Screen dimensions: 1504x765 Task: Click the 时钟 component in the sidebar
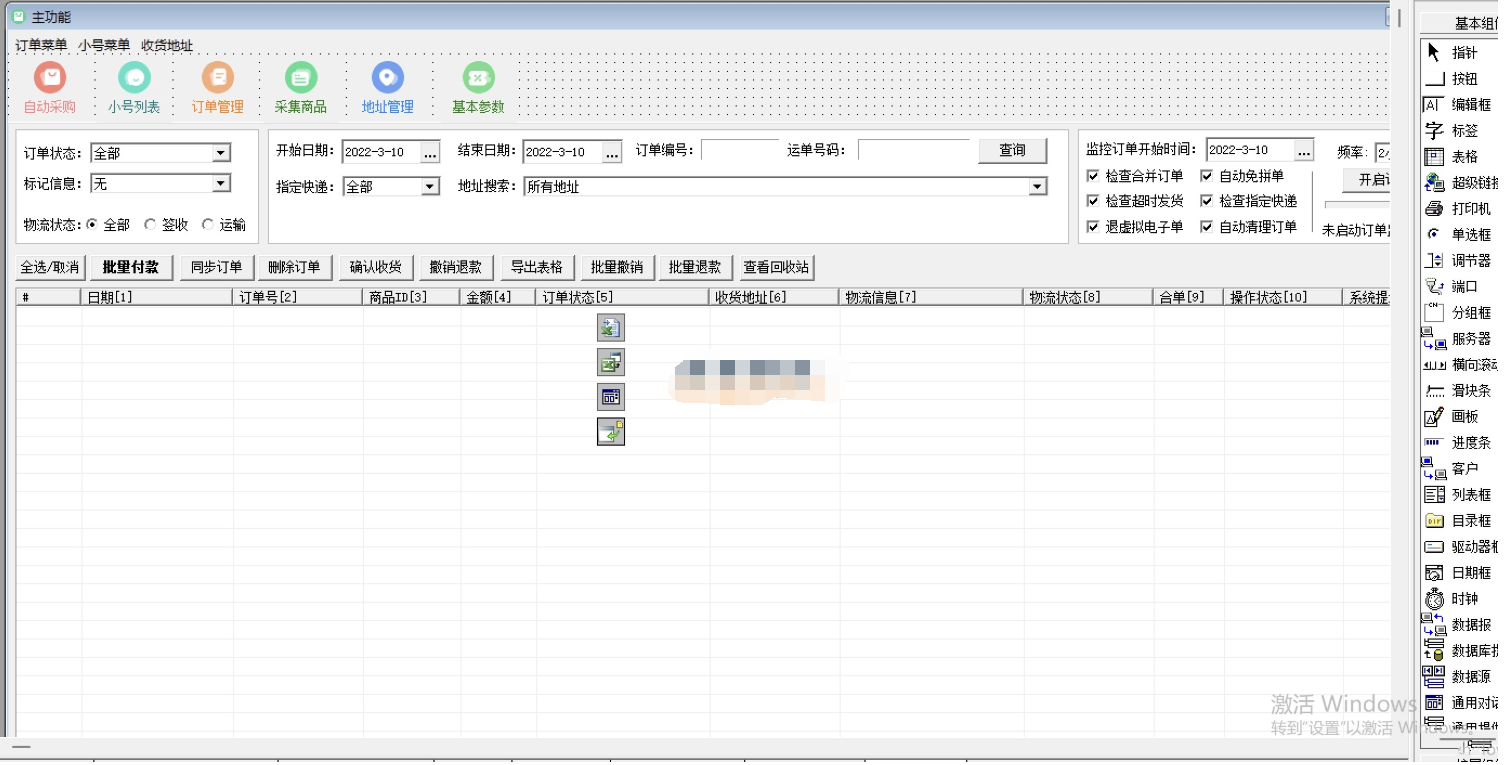pos(1458,598)
